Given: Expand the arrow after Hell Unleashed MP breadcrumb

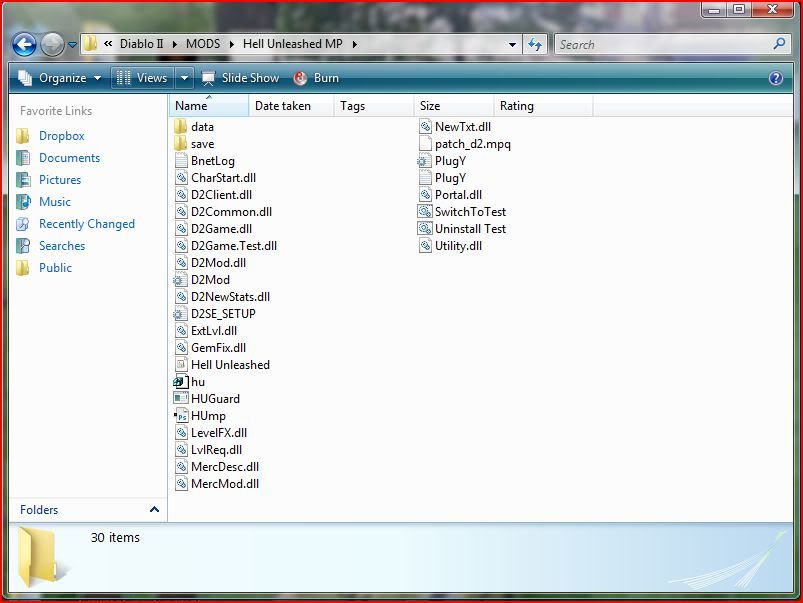Looking at the screenshot, I should [x=354, y=45].
